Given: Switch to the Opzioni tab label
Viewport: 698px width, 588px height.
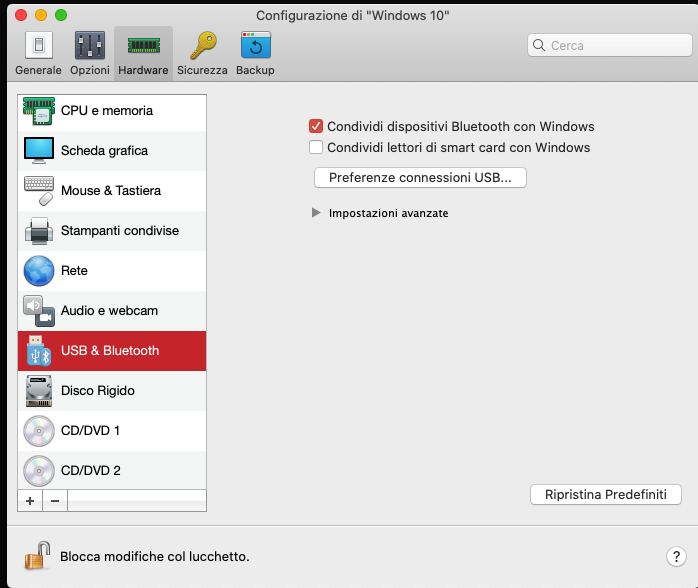Looking at the screenshot, I should pyautogui.click(x=90, y=70).
